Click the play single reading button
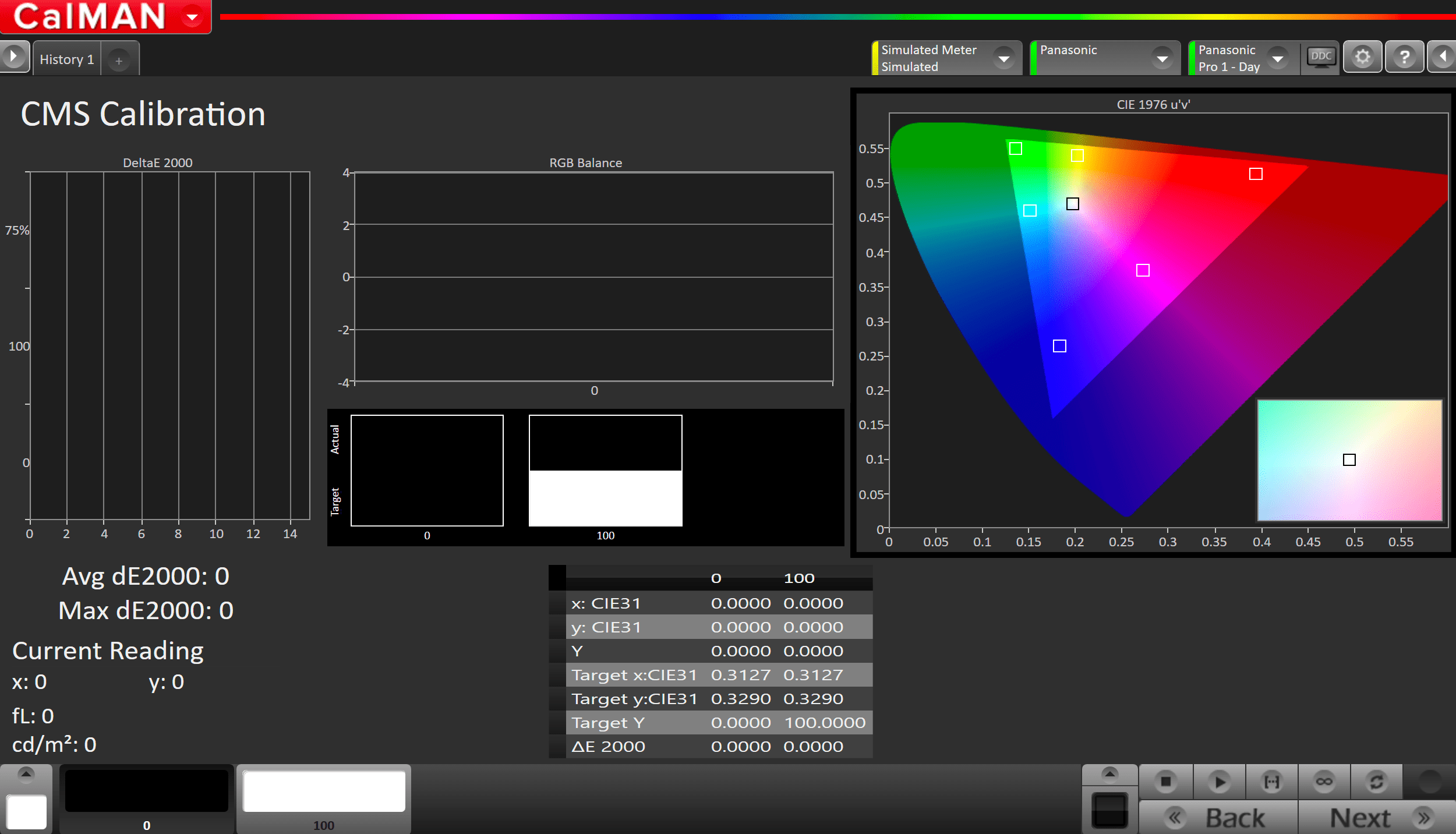The image size is (1456, 834). [x=1218, y=782]
